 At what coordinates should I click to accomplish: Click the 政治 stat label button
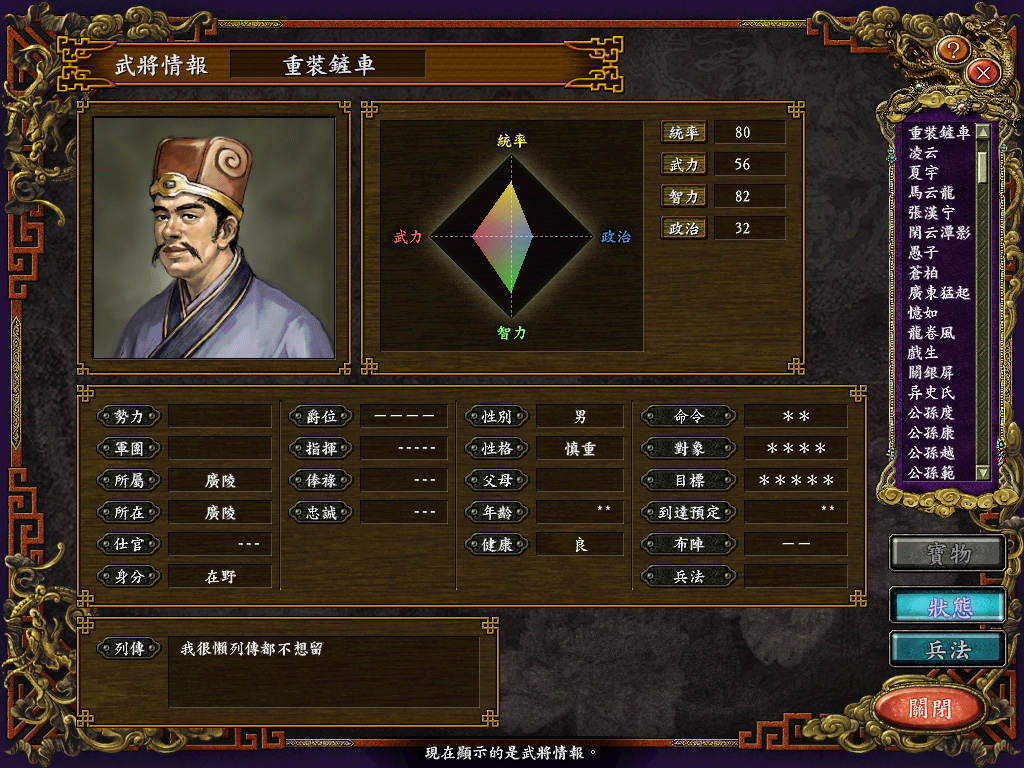(683, 228)
